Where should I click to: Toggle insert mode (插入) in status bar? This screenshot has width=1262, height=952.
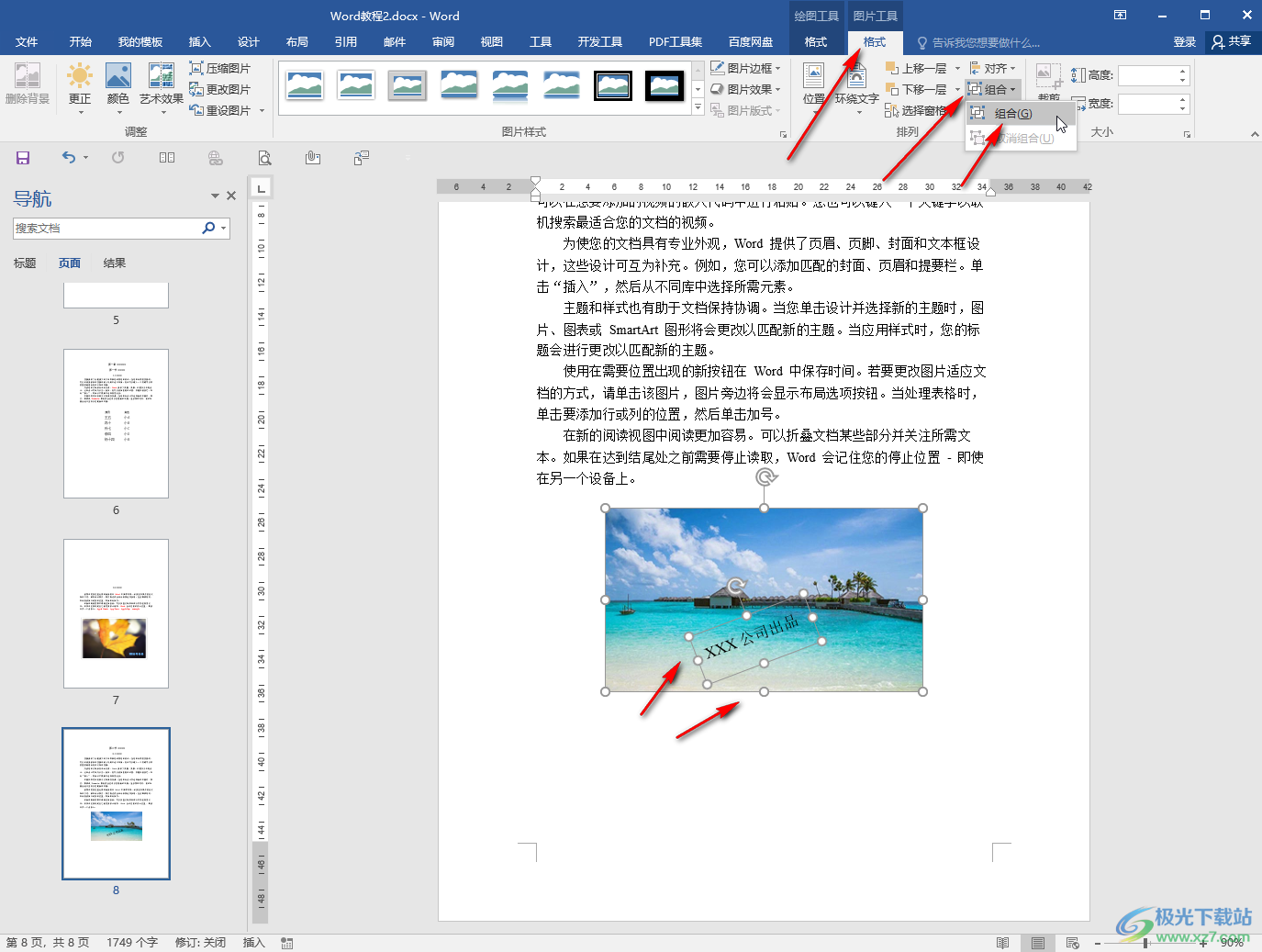(253, 943)
